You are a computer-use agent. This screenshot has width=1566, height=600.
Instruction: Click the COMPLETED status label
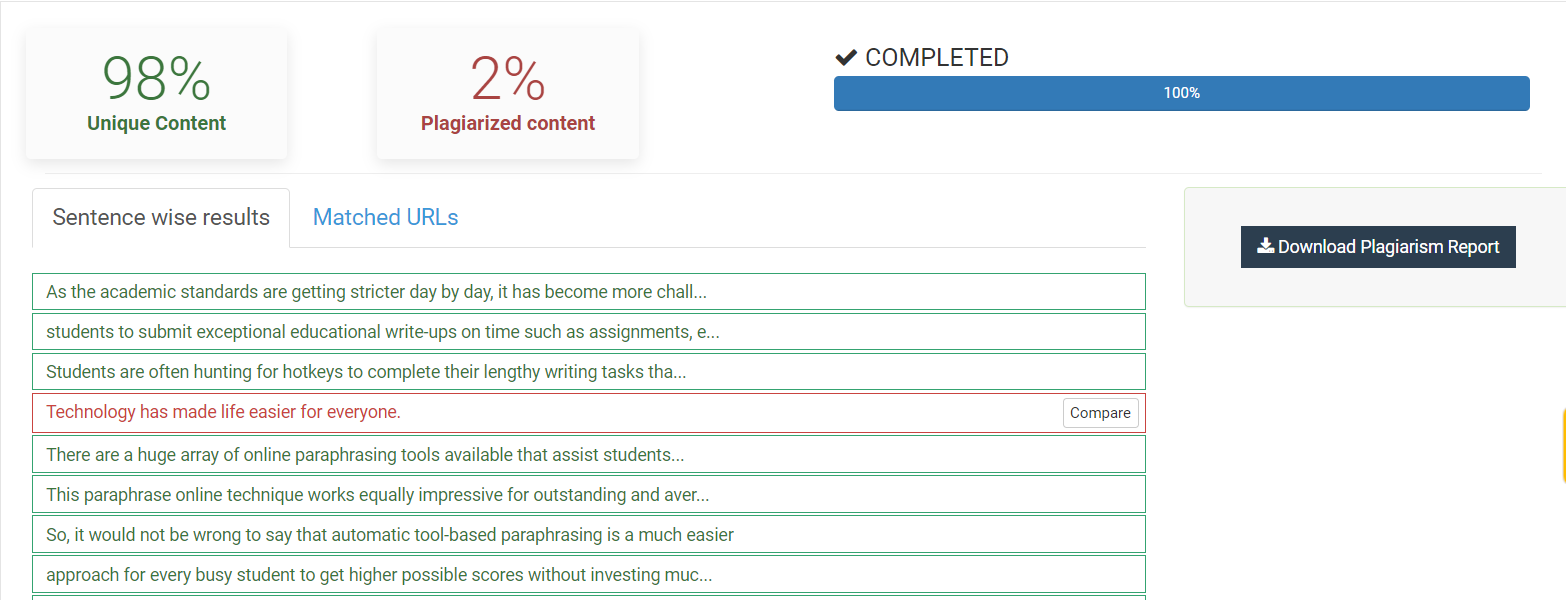coord(936,58)
